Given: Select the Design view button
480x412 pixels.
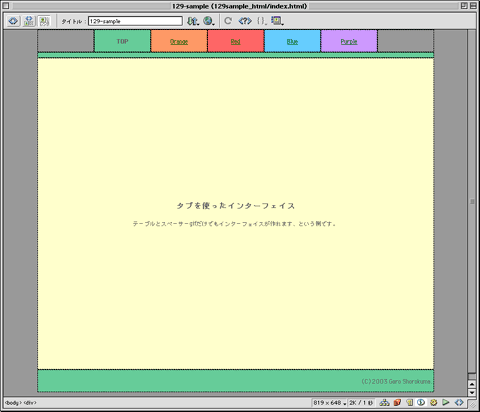Looking at the screenshot, I should pyautogui.click(x=44, y=21).
